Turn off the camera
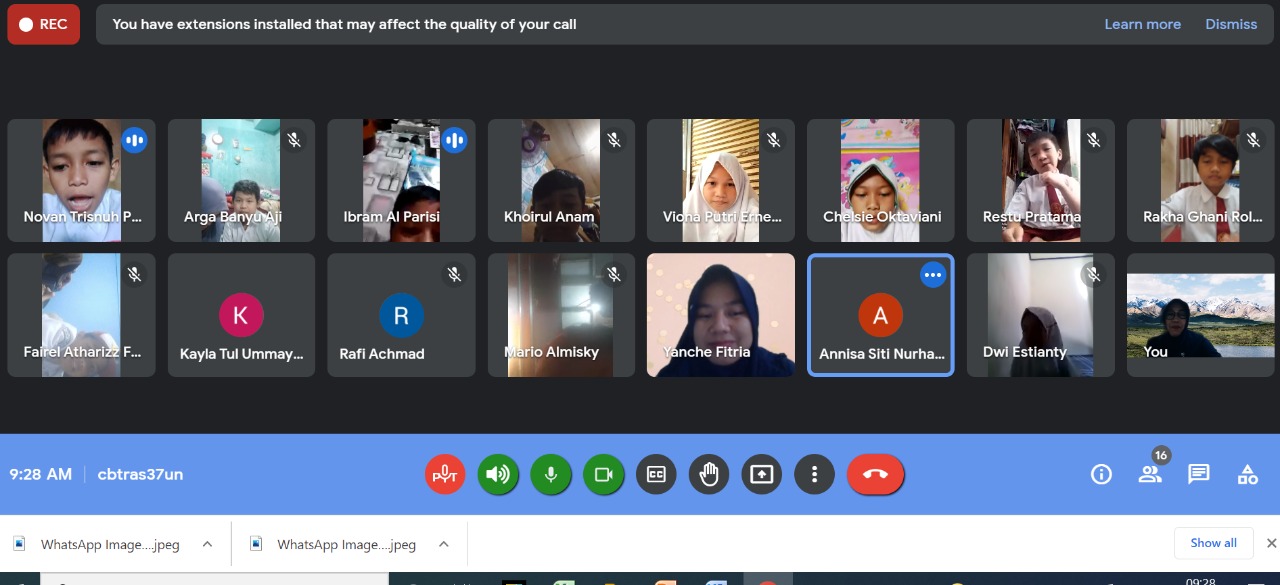 (604, 475)
